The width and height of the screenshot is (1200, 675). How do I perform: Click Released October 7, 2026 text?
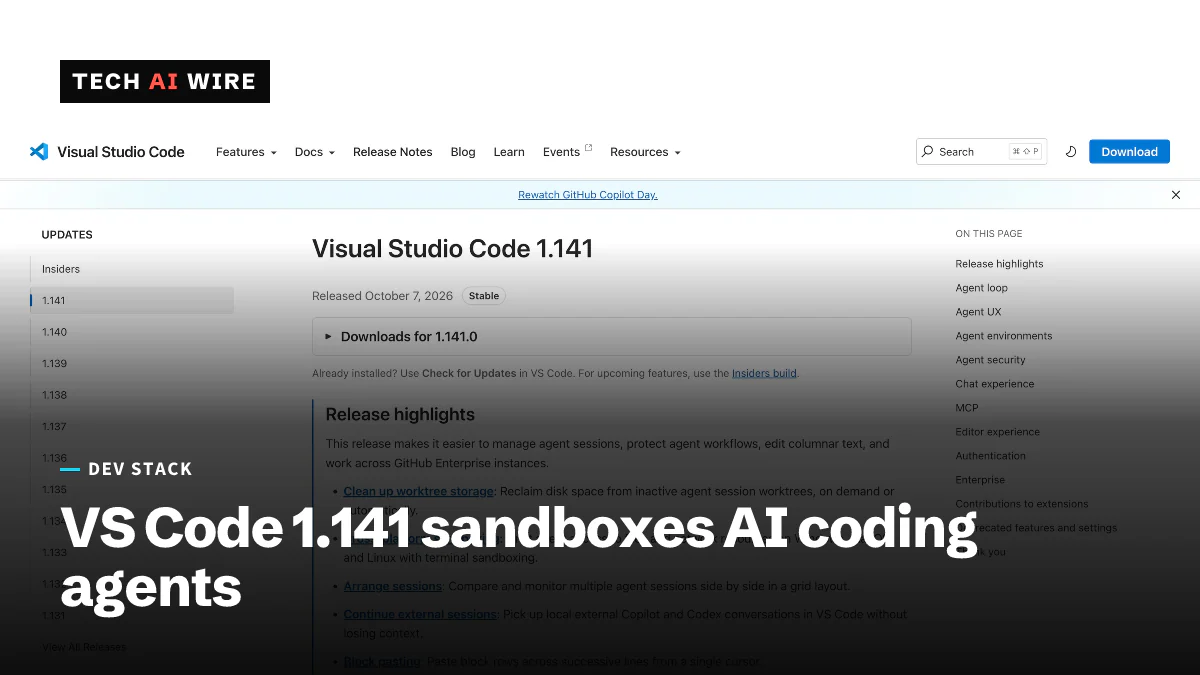(x=382, y=296)
